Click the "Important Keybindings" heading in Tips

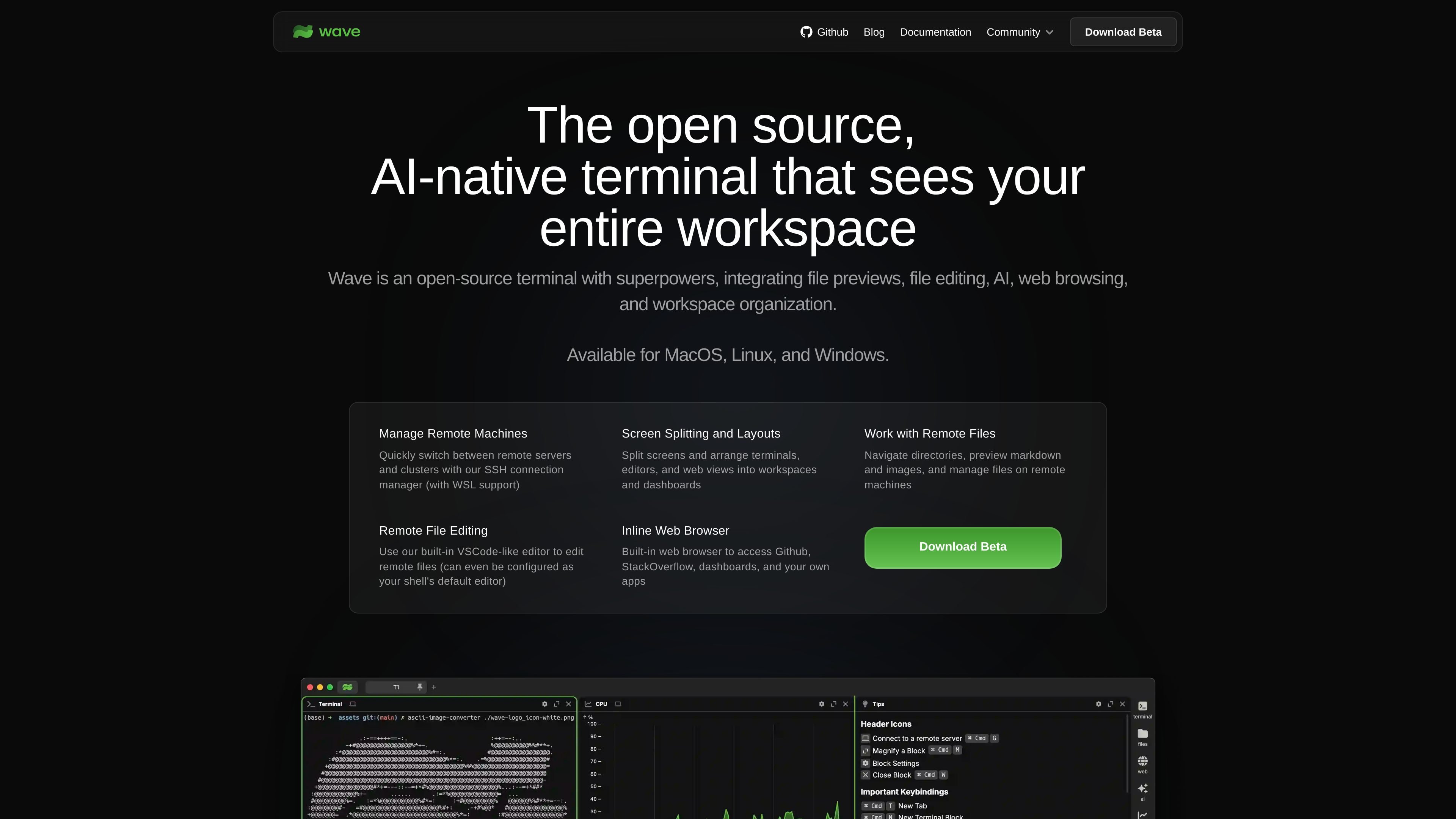tap(904, 792)
